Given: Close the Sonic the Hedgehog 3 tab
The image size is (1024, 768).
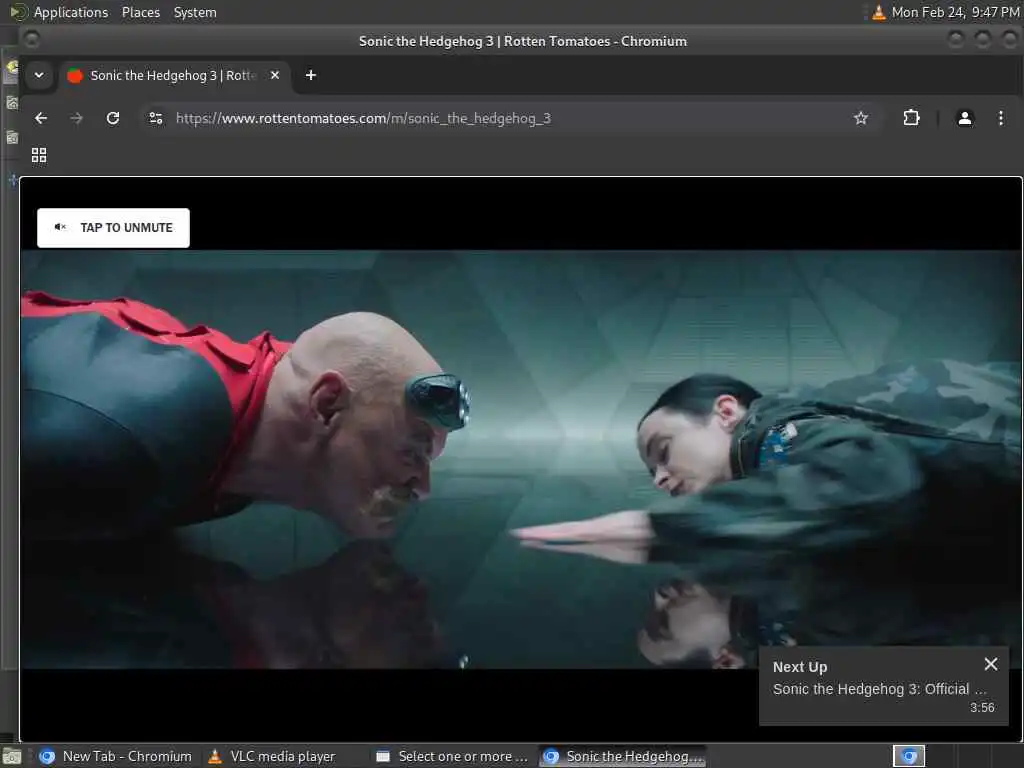Looking at the screenshot, I should [x=275, y=75].
